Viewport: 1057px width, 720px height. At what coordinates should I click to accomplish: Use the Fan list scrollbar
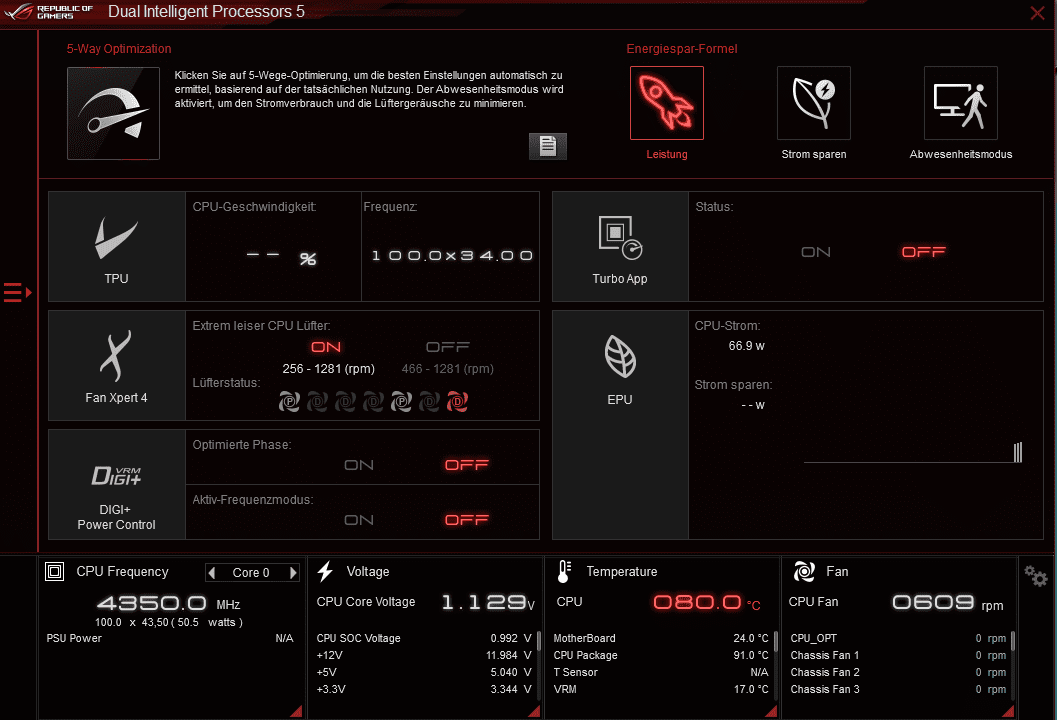(x=1013, y=640)
